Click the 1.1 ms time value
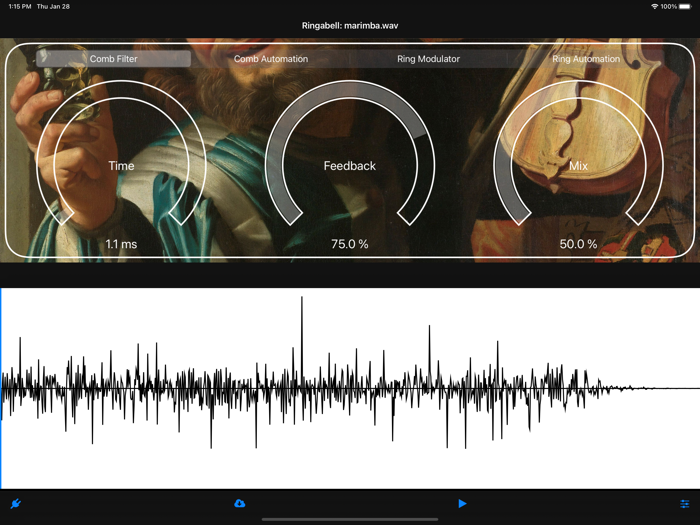 pyautogui.click(x=121, y=244)
